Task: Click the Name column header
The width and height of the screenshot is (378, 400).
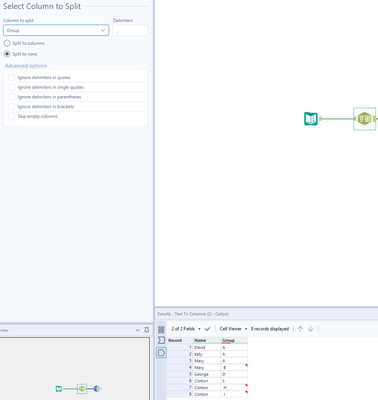Action: [207, 340]
